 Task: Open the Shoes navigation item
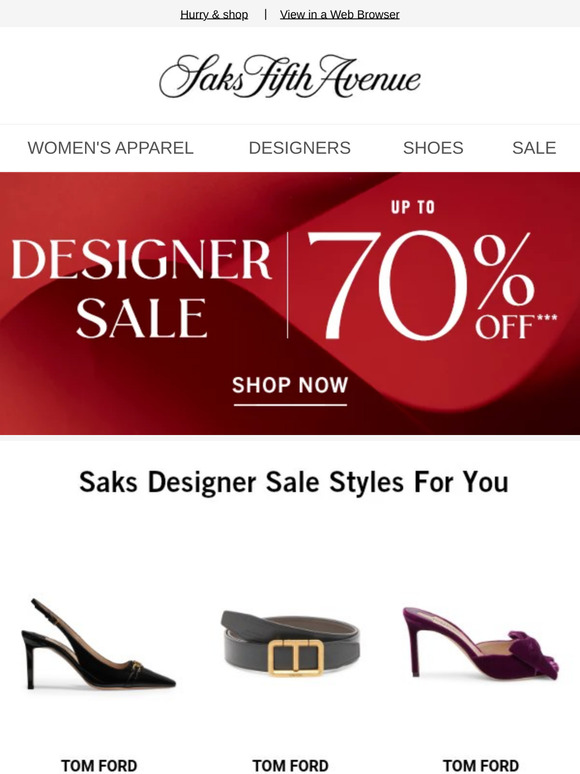(433, 148)
